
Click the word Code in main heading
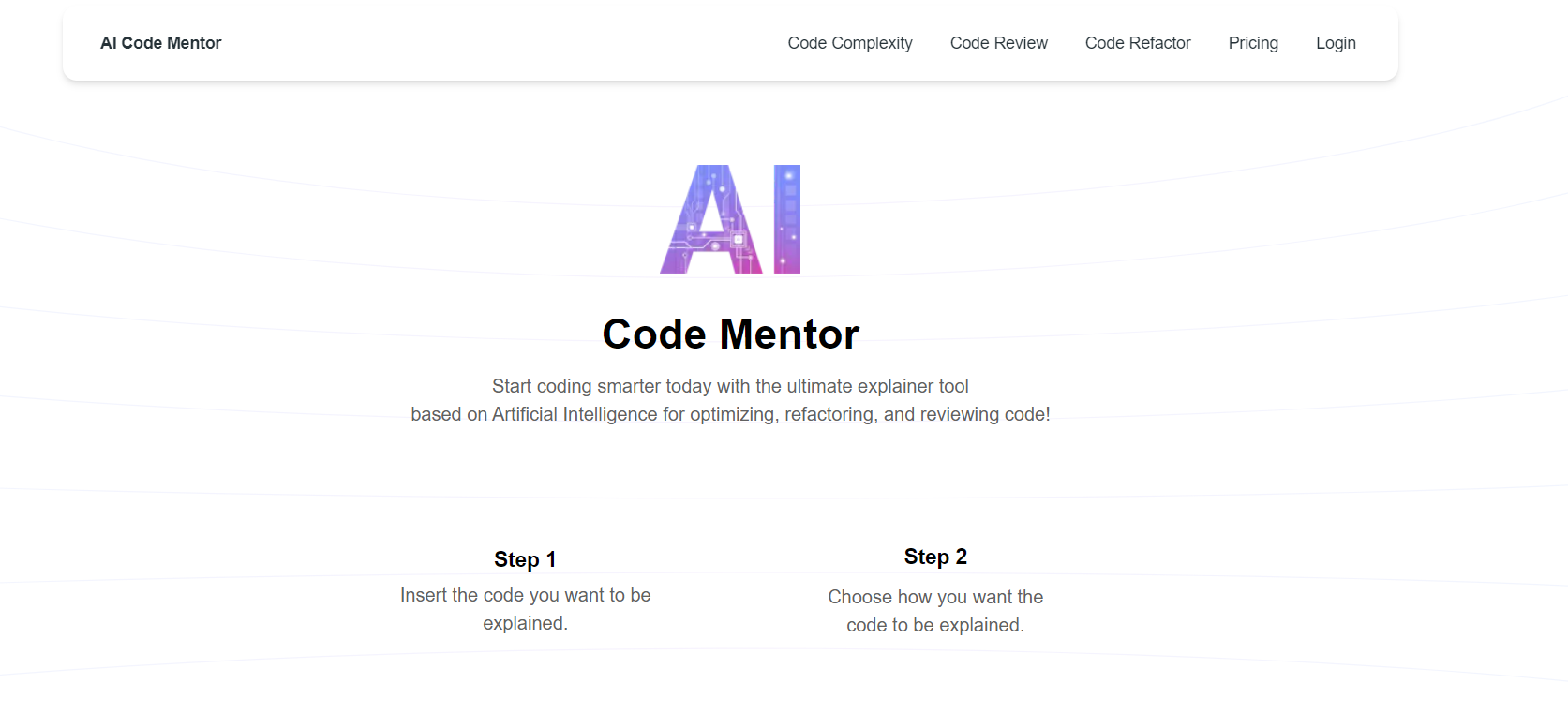(x=653, y=334)
